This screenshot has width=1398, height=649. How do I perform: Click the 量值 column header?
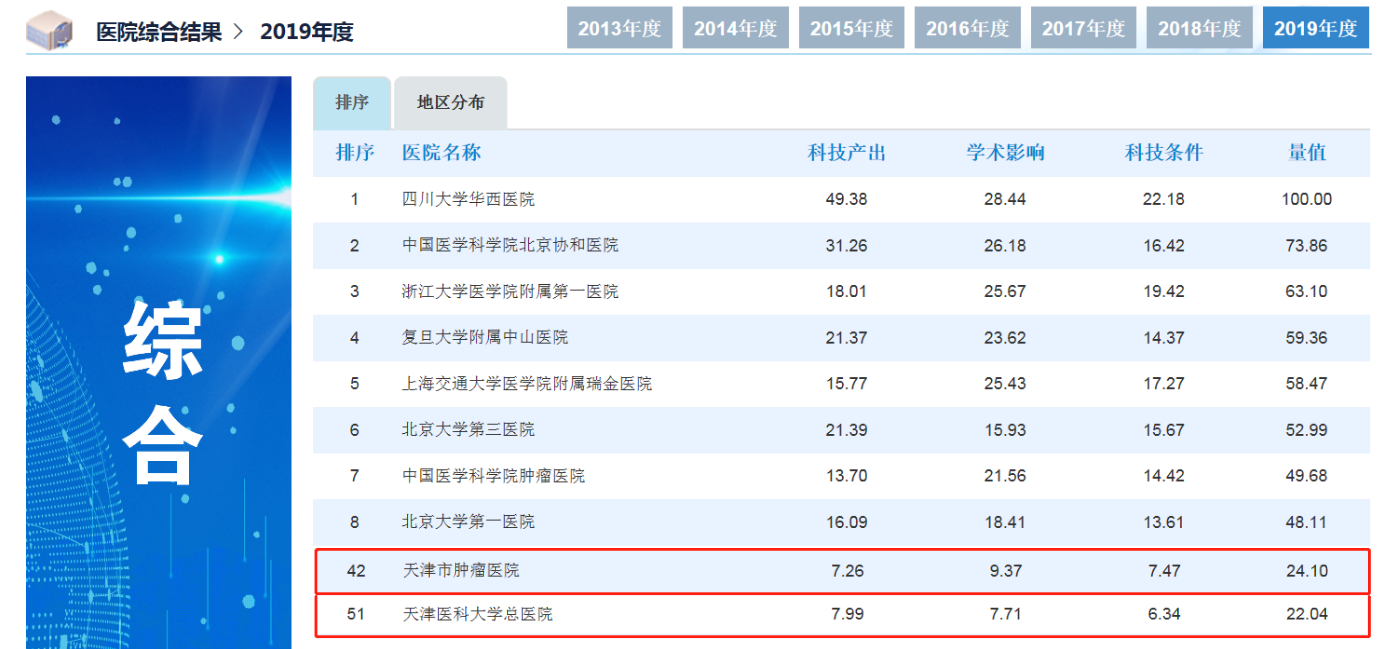pyautogui.click(x=1307, y=153)
